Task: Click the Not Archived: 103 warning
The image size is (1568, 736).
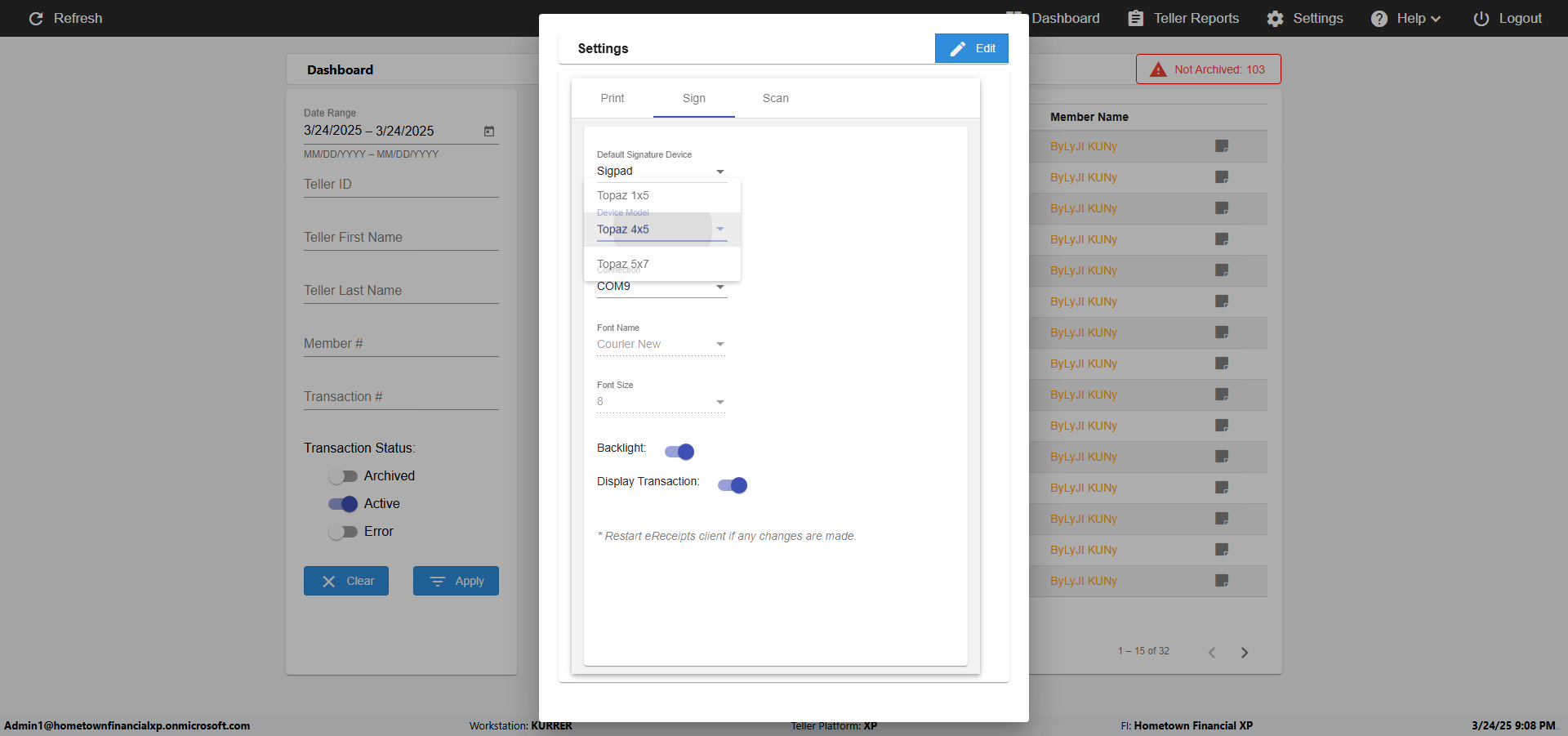Action: click(1208, 69)
